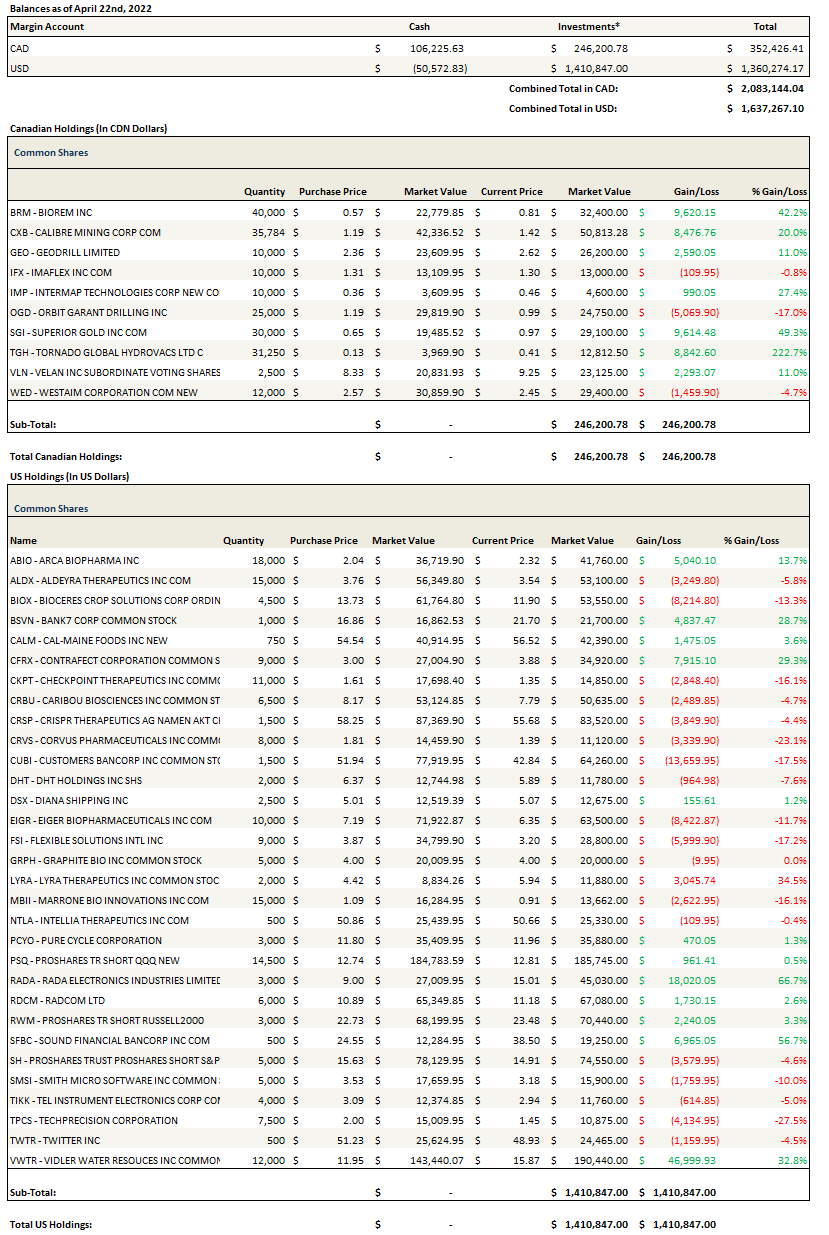Click the Name column header in US table
Image resolution: width=829 pixels, height=1235 pixels.
coord(23,540)
